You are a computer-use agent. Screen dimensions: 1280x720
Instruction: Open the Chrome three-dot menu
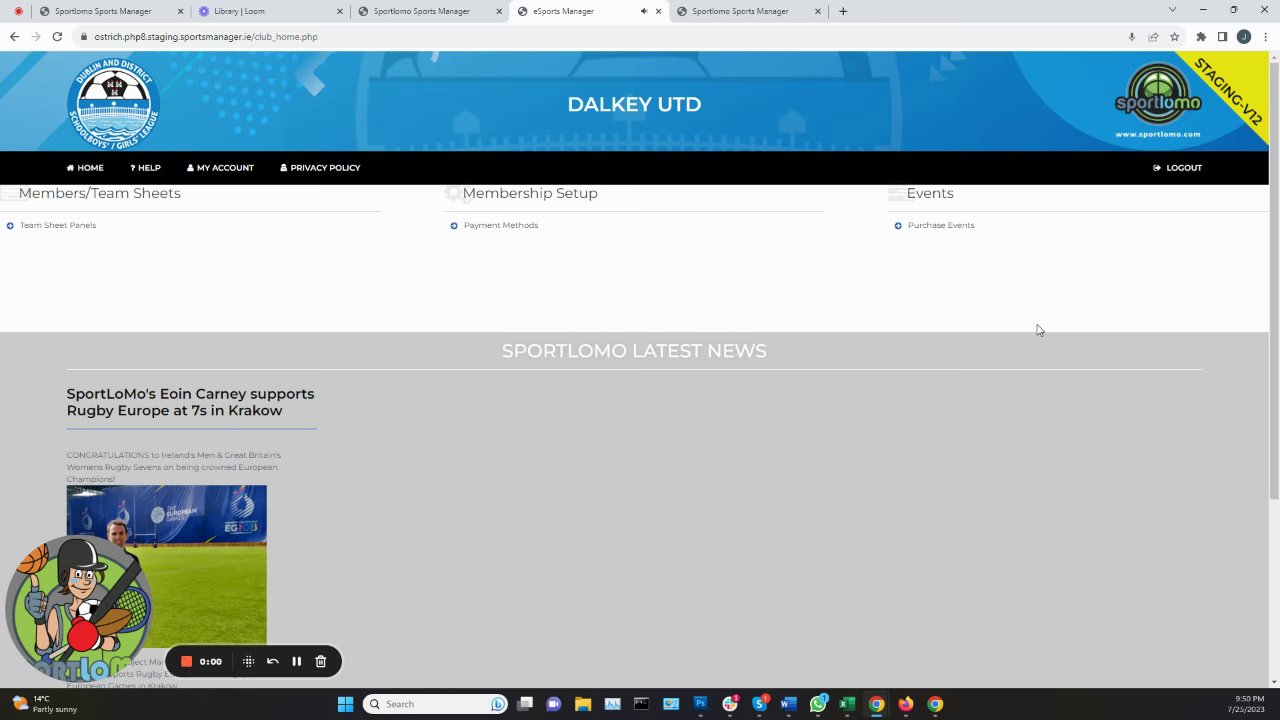click(x=1265, y=37)
